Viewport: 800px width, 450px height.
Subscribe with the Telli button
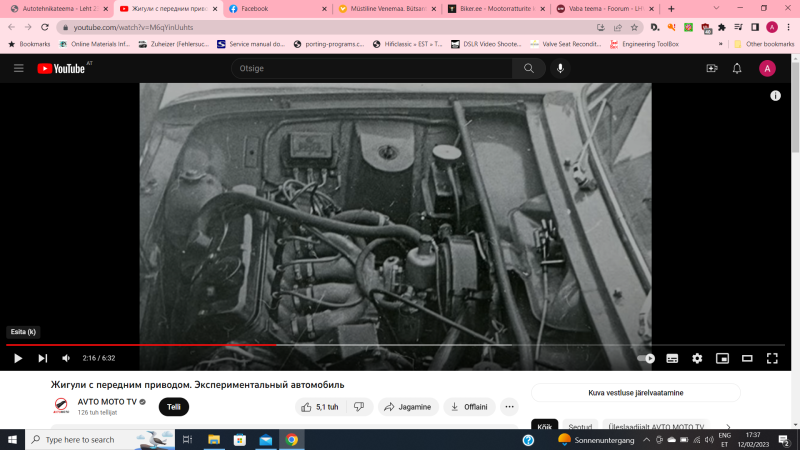tap(173, 407)
